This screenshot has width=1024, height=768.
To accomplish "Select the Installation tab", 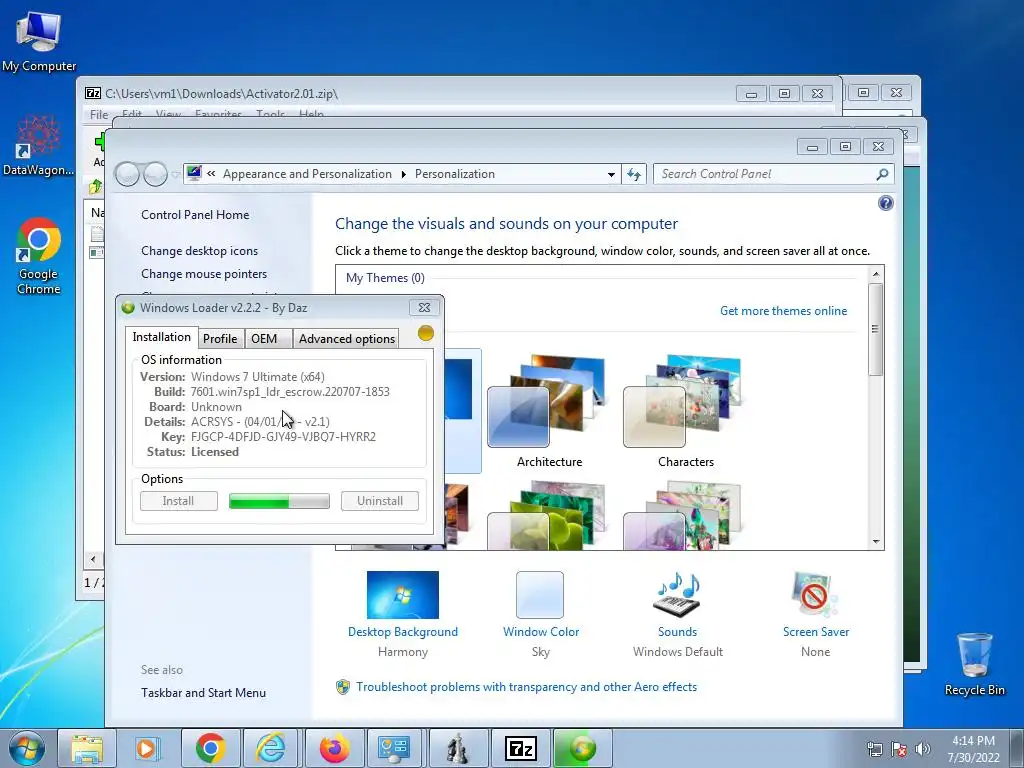I will 161,337.
